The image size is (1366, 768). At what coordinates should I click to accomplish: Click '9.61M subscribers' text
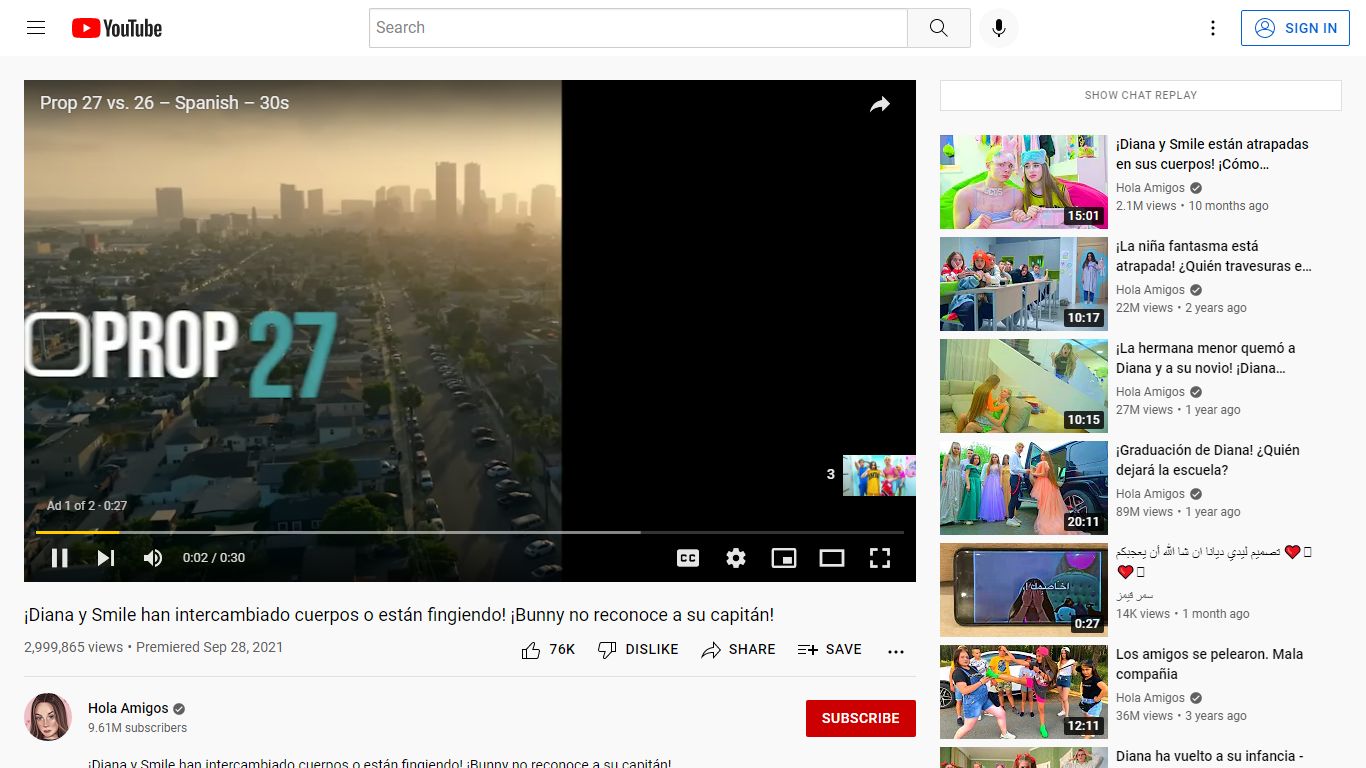coord(138,728)
